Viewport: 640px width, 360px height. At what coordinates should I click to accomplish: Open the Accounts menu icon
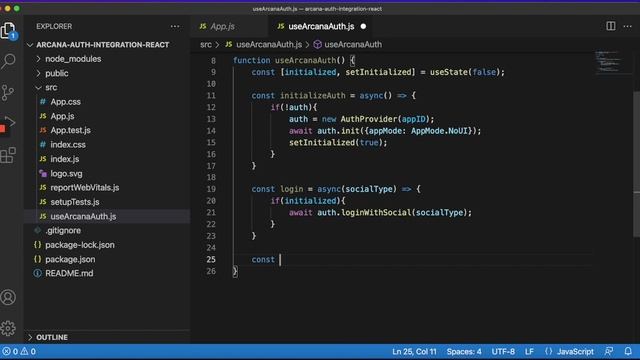click(x=8, y=297)
